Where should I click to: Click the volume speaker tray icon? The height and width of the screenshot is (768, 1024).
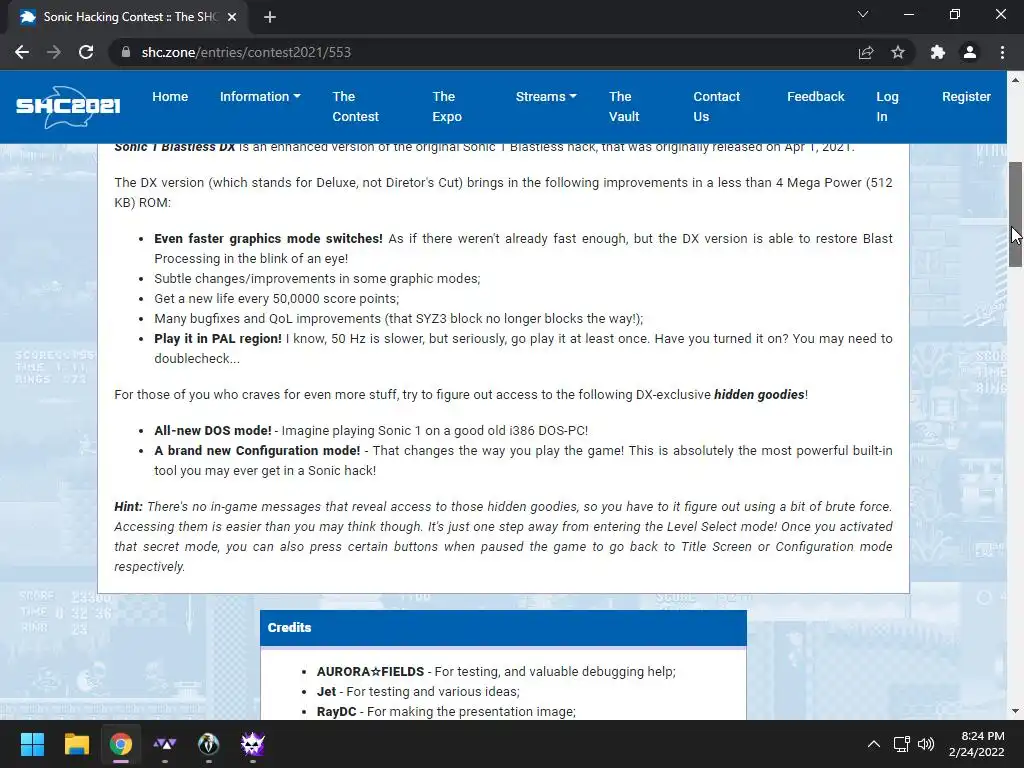coord(926,744)
